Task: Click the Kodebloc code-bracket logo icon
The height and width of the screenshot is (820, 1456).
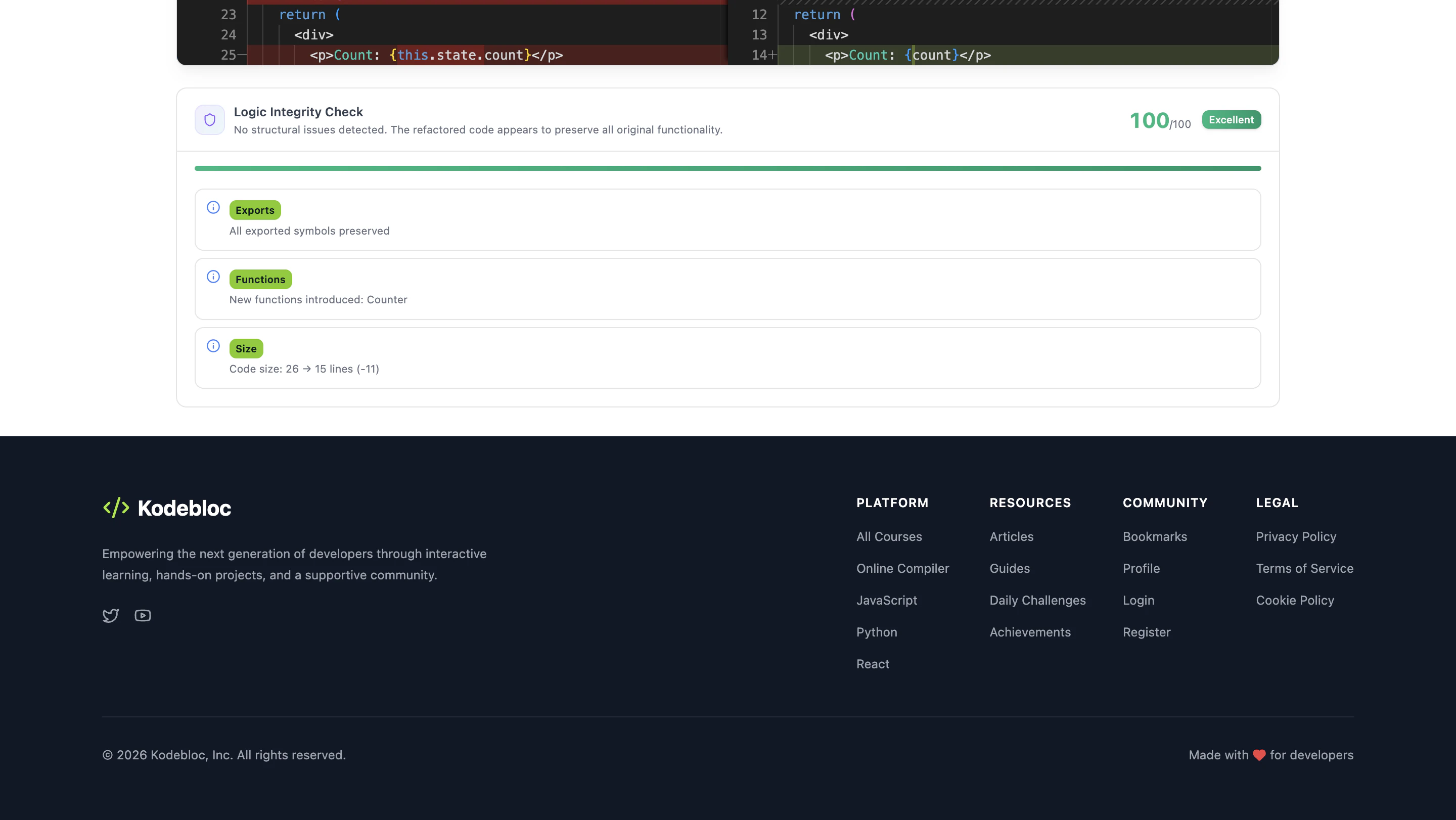Action: click(x=116, y=508)
